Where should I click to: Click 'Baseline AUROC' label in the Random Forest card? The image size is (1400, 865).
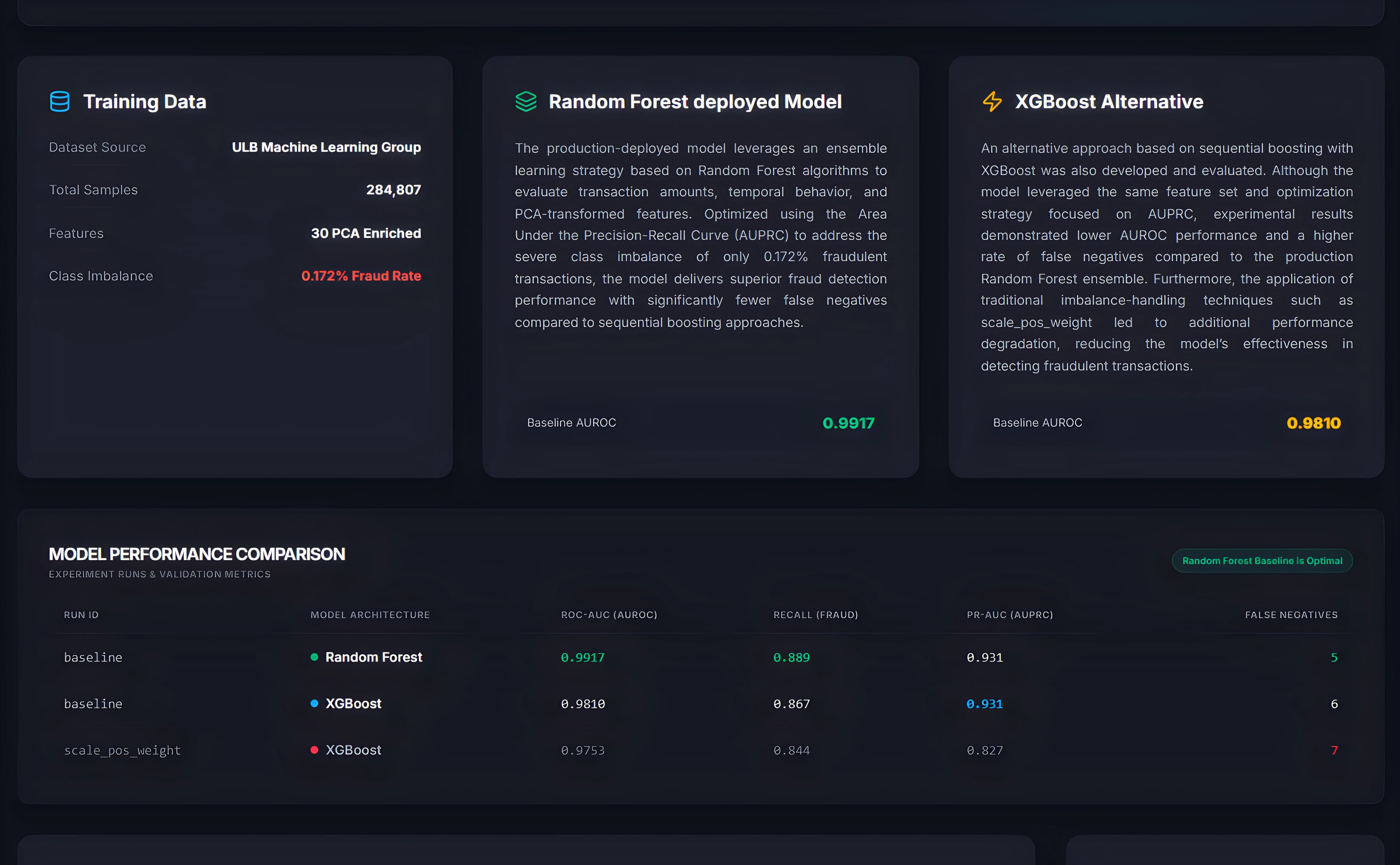(x=571, y=422)
